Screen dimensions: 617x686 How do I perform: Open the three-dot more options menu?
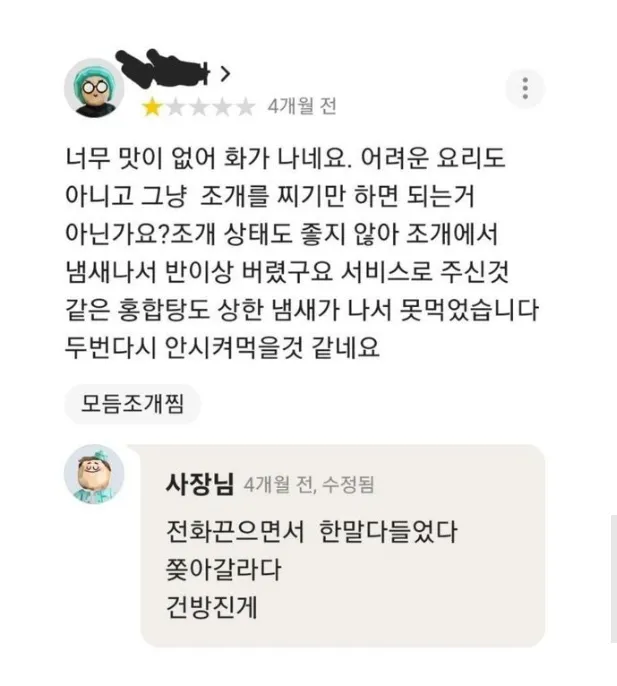click(525, 88)
